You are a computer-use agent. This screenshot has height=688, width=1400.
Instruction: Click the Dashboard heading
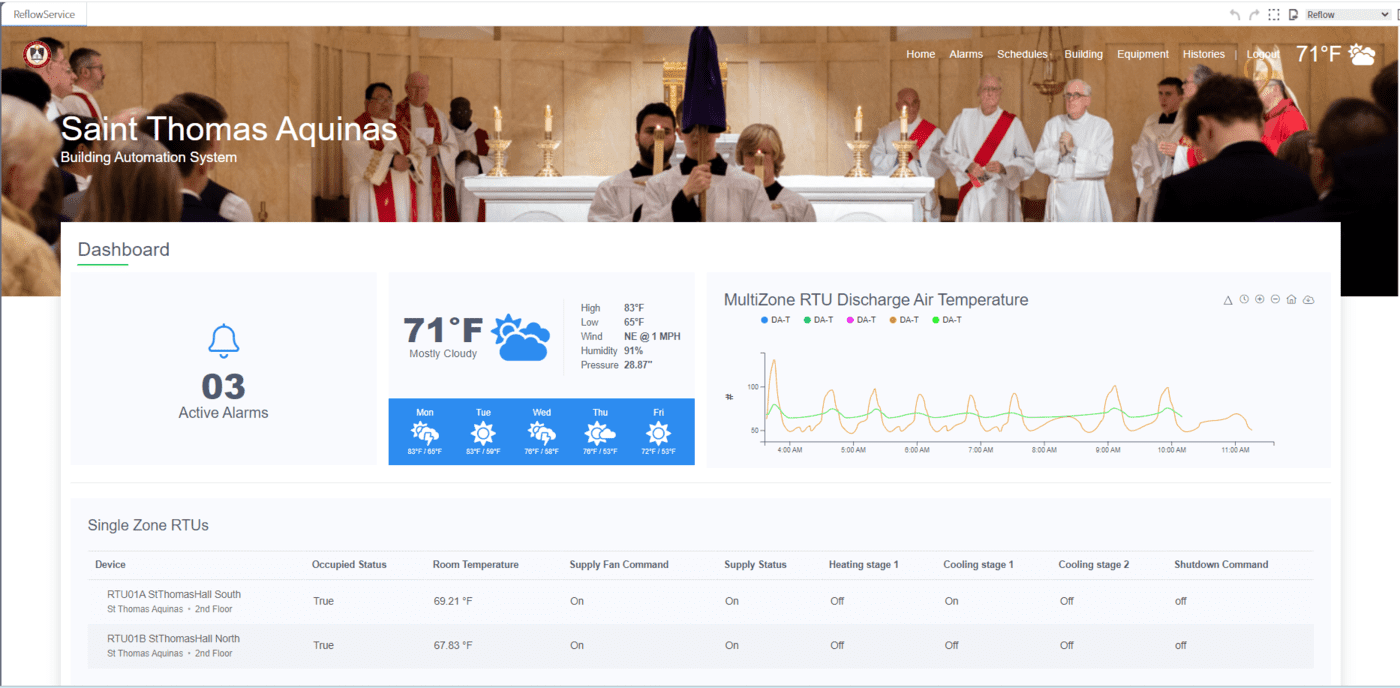pos(124,250)
